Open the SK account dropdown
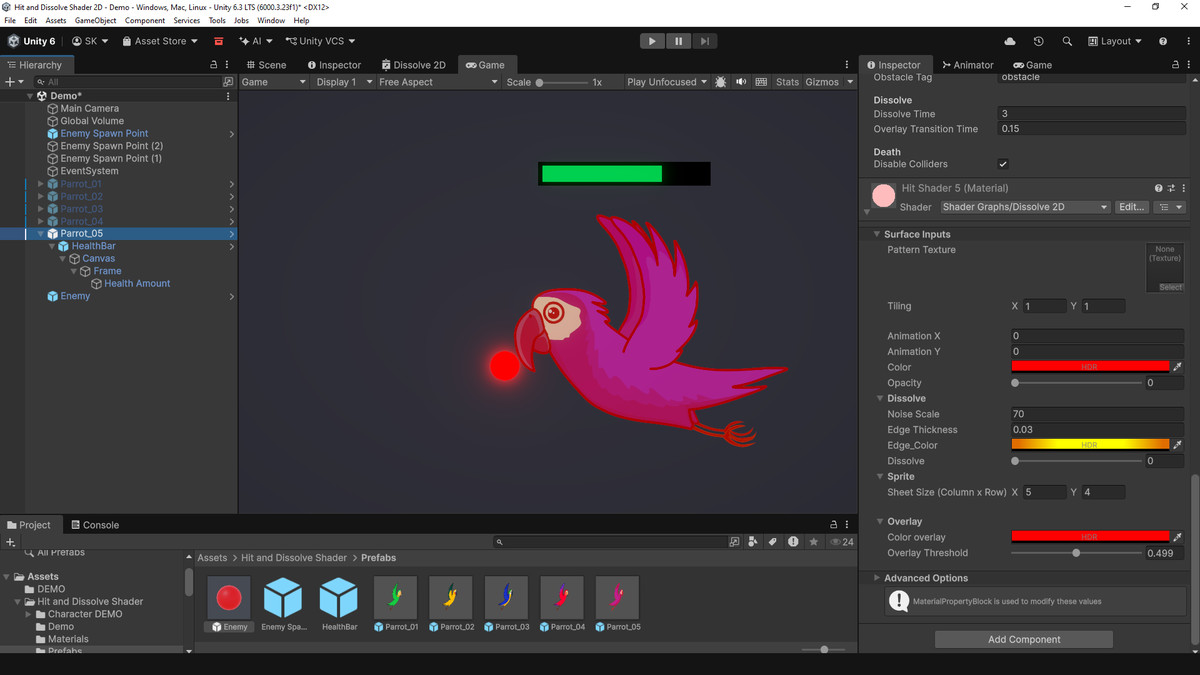The height and width of the screenshot is (675, 1200). click(90, 41)
